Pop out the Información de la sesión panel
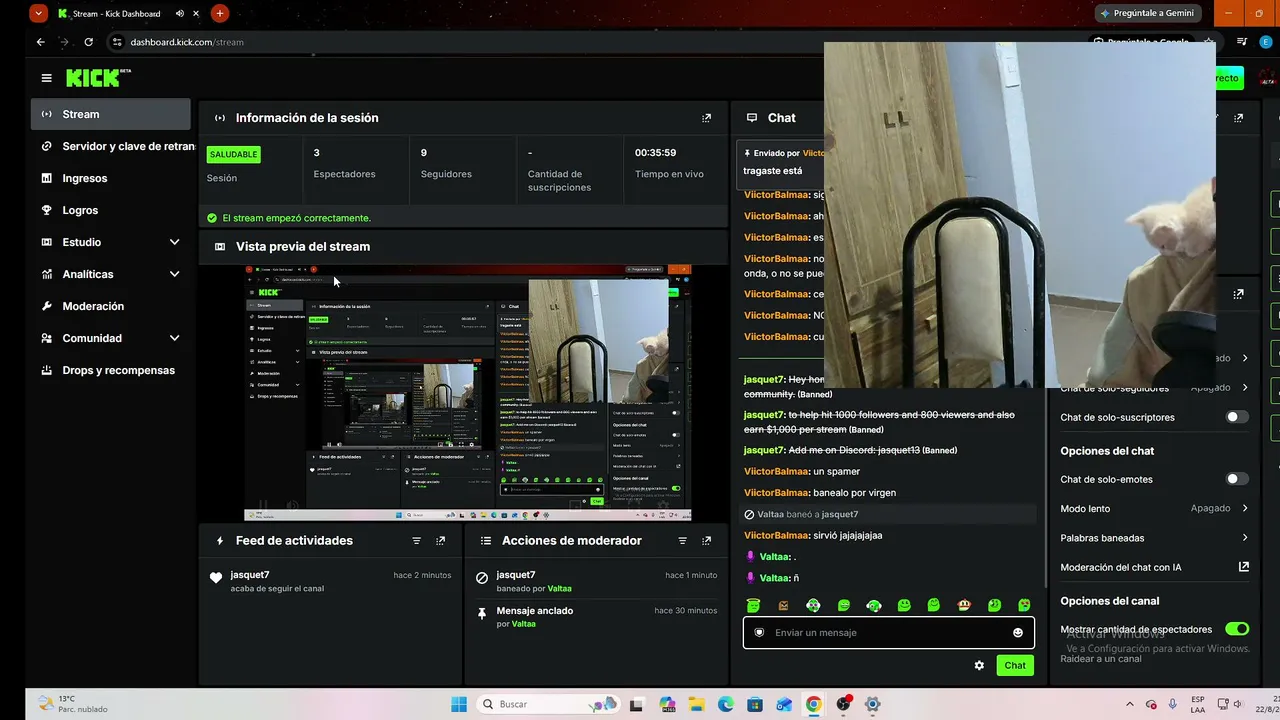Screen dimensions: 1280x720 [706, 118]
